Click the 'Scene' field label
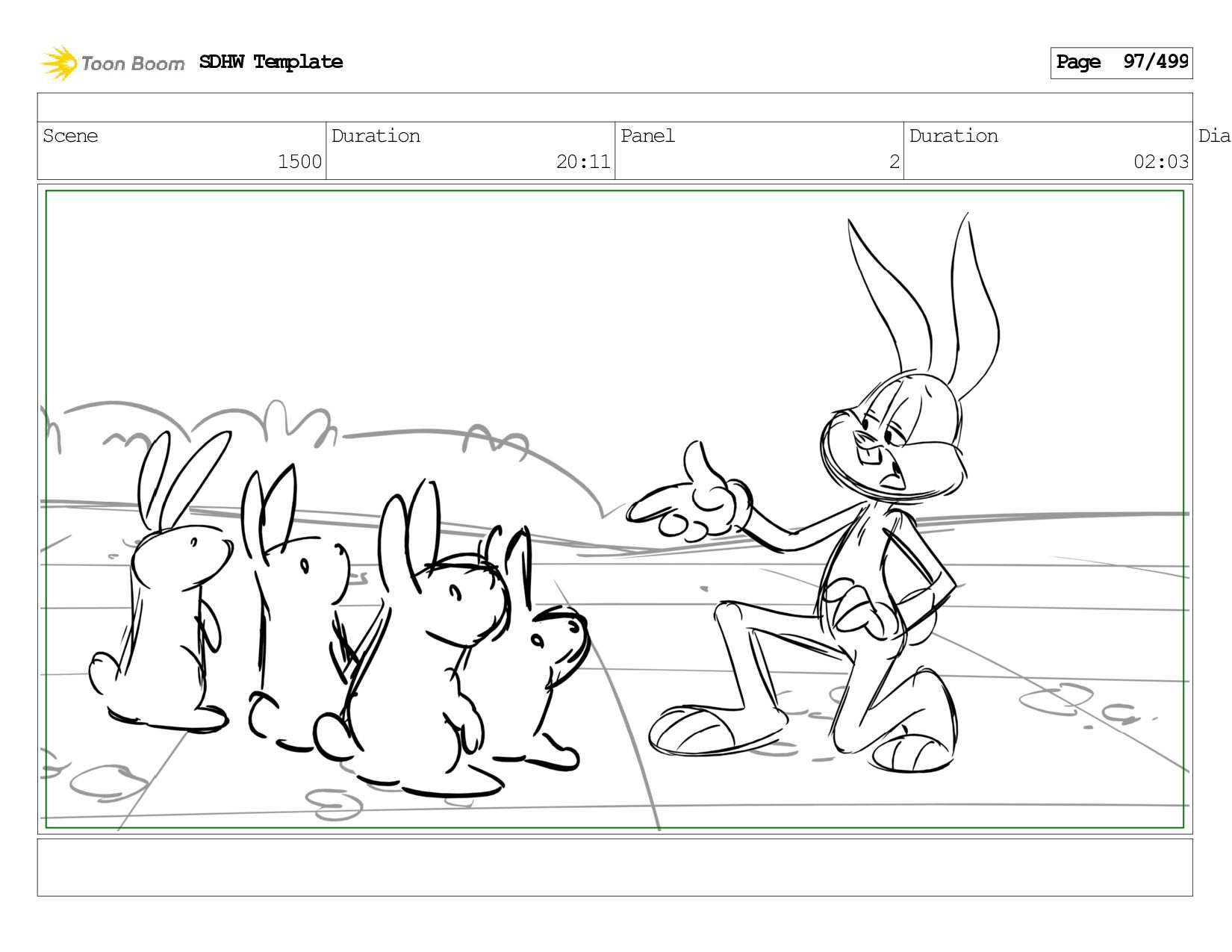Screen dimensions: 1232x952 [x=70, y=136]
